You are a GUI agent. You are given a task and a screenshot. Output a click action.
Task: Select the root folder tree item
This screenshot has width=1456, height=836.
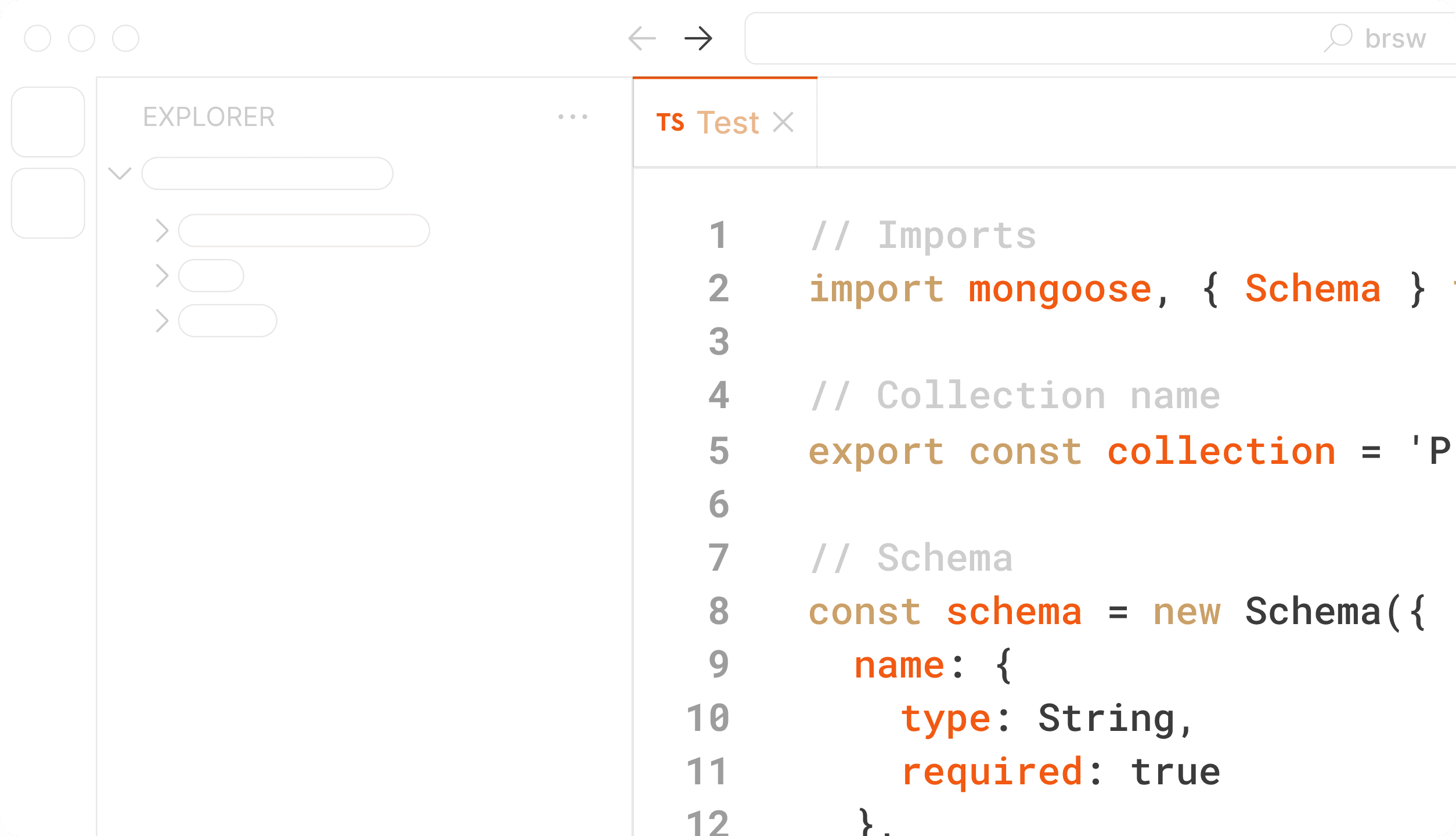pos(267,173)
